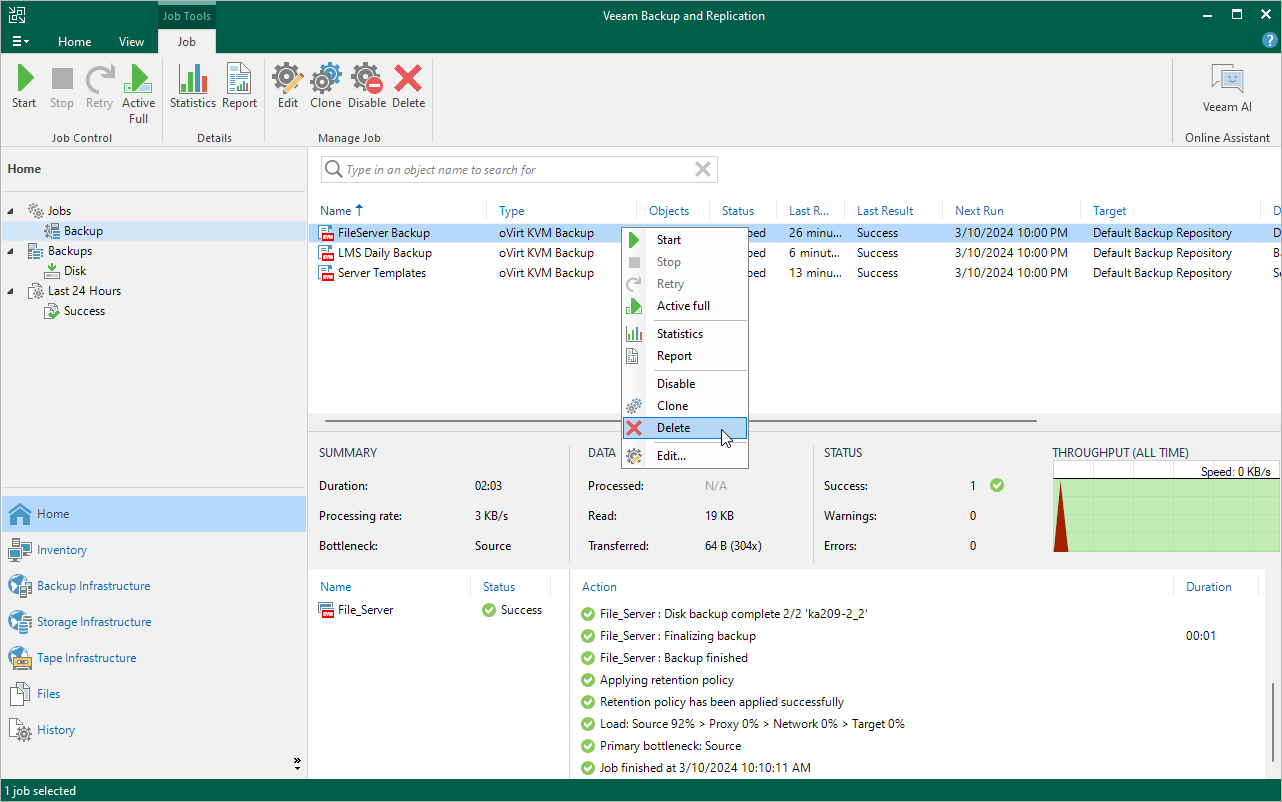This screenshot has height=802, width=1282.
Task: Collapse the Last 24 Hours tree node
Action: [x=11, y=291]
